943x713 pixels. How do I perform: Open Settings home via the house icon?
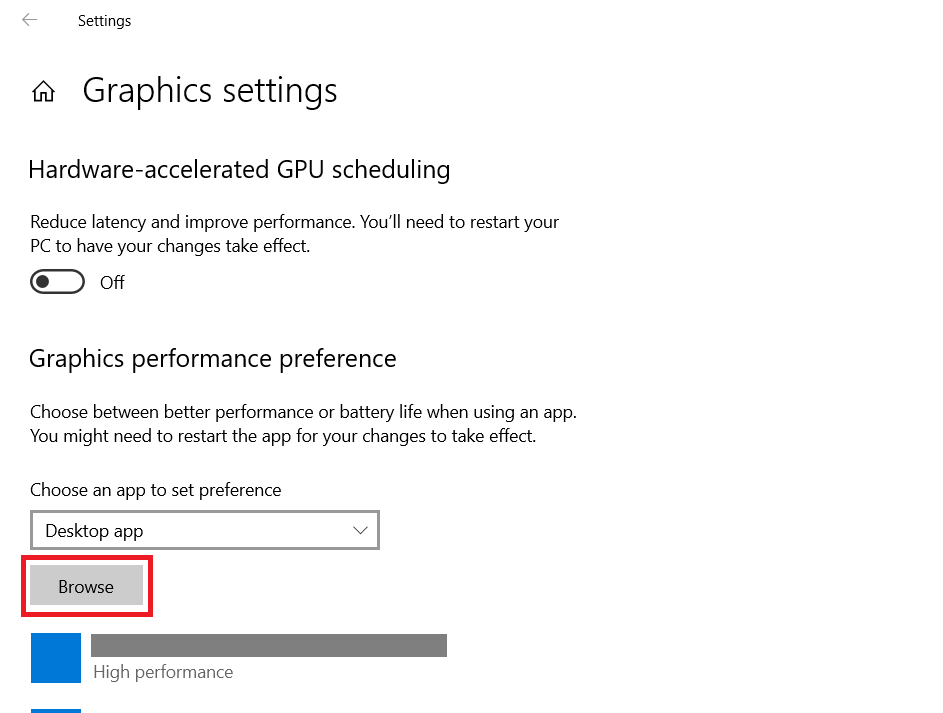click(x=43, y=91)
